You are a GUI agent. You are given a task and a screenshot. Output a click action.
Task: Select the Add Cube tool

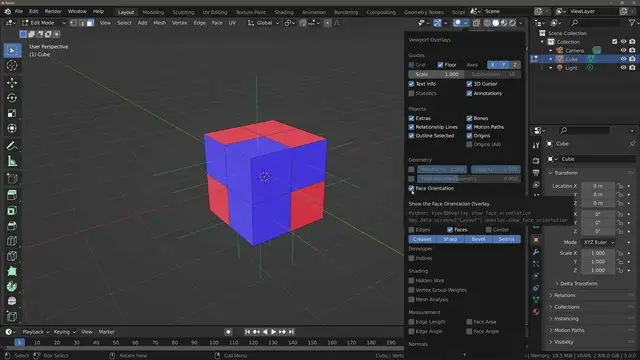point(12,178)
